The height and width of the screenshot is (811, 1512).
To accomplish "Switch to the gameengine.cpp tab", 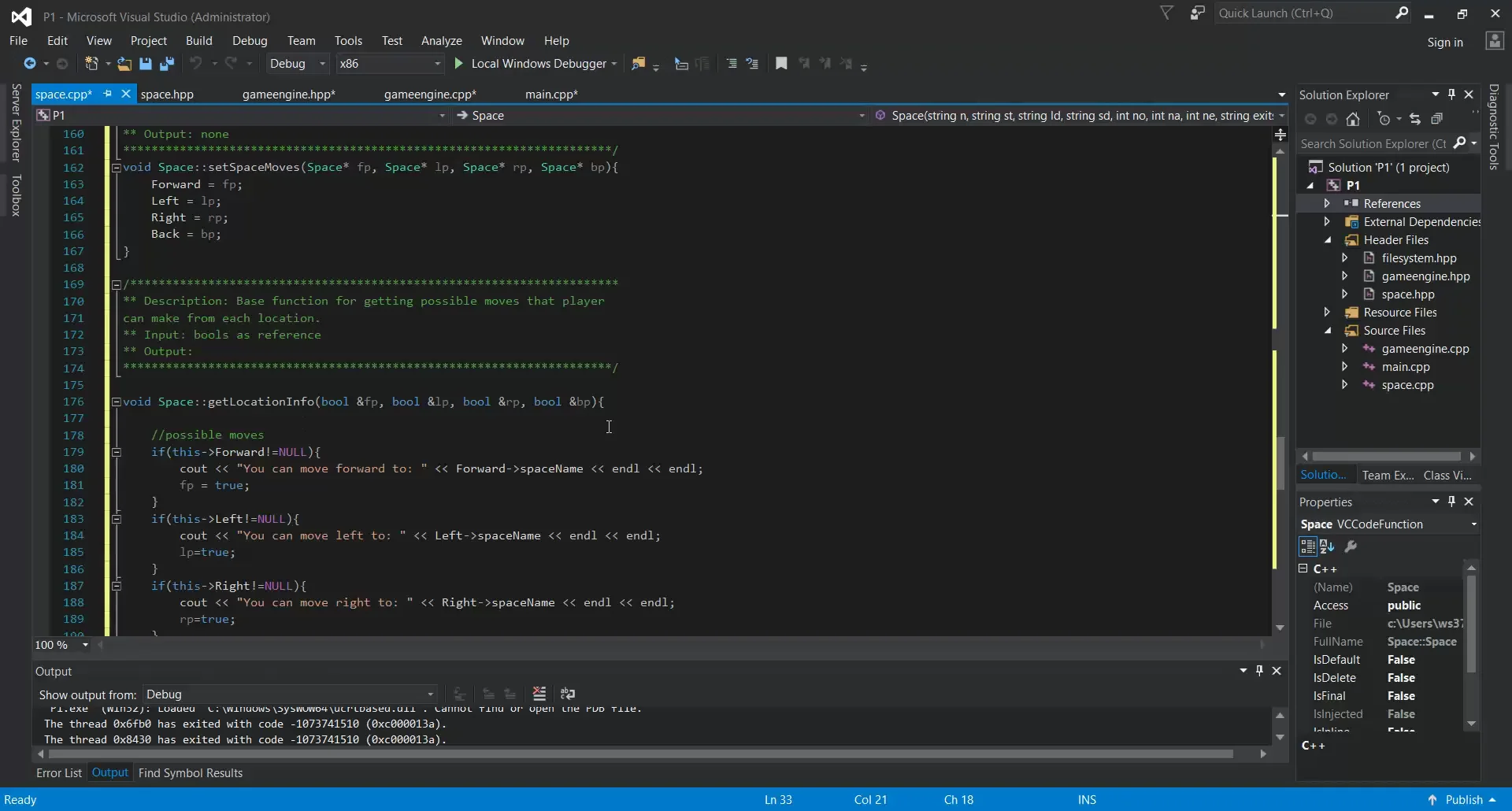I will tap(430, 94).
